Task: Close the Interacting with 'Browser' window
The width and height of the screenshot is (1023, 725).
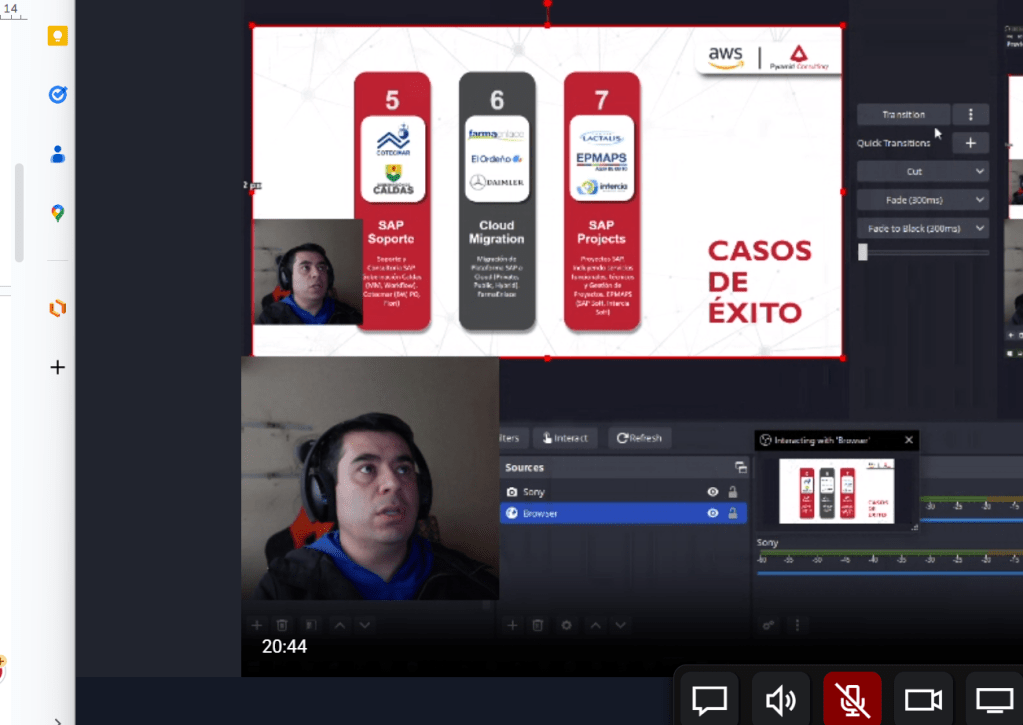Action: click(x=909, y=440)
